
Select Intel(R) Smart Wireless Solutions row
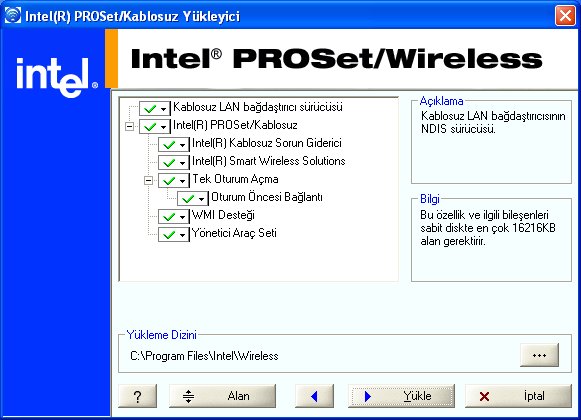269,161
